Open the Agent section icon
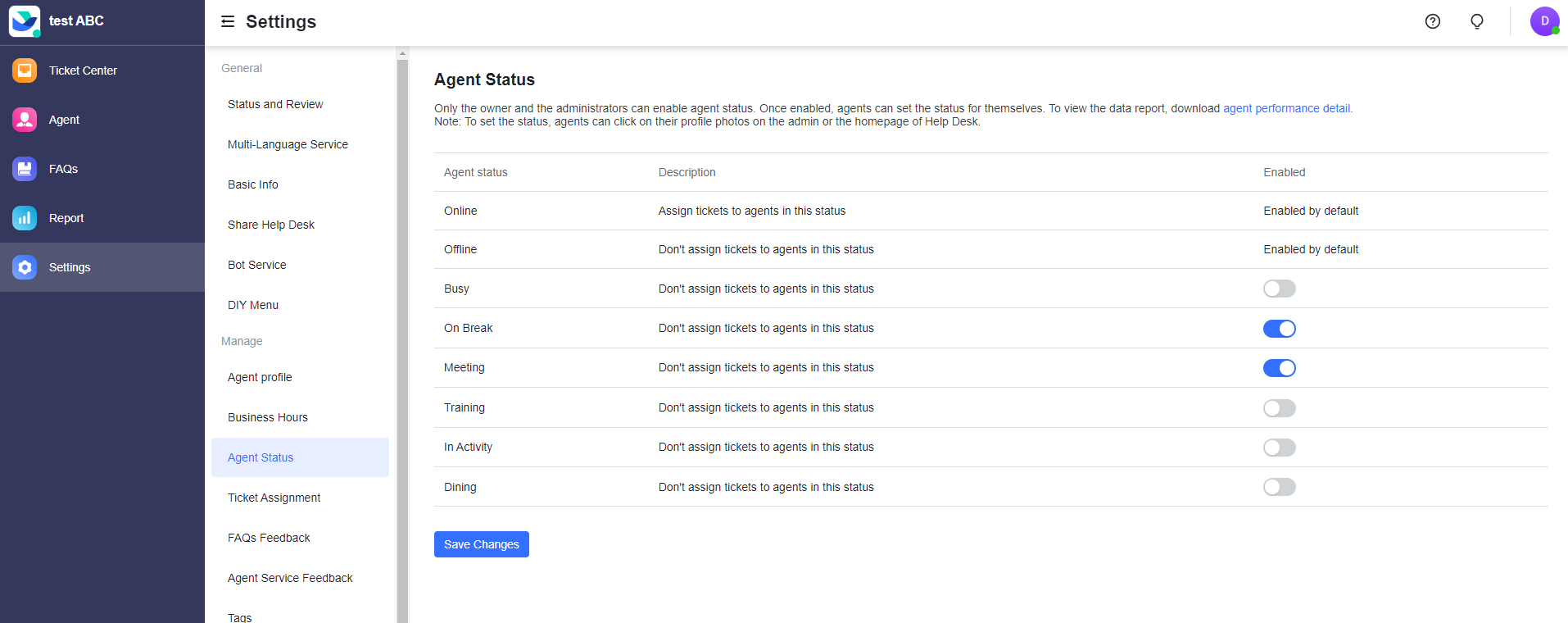 click(25, 120)
